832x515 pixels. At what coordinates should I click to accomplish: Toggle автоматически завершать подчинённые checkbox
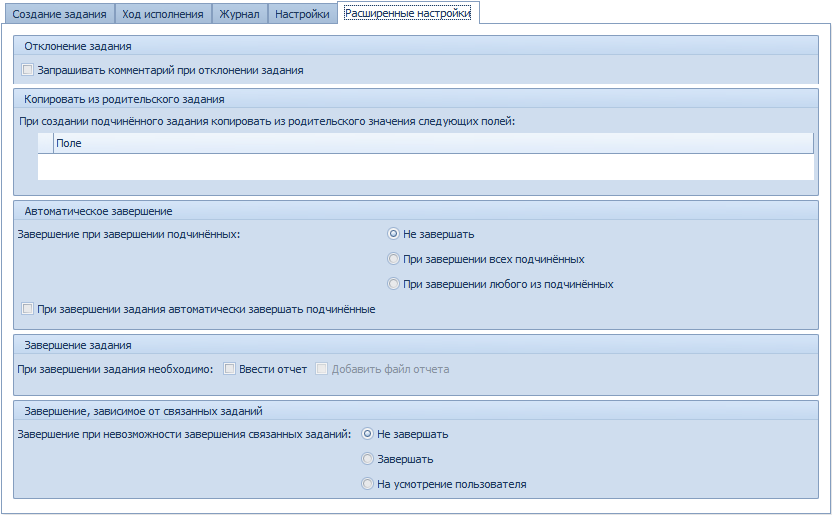coord(28,310)
